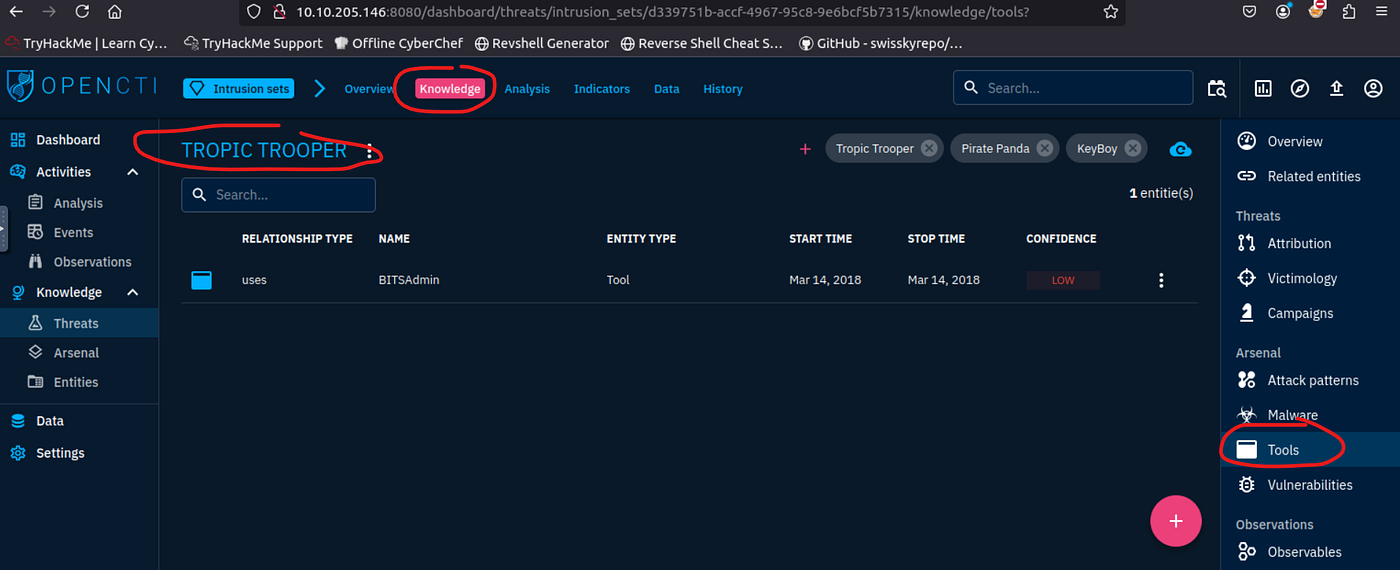Open the OpenCTI logo home link
This screenshot has height=570, width=1400.
[x=82, y=86]
